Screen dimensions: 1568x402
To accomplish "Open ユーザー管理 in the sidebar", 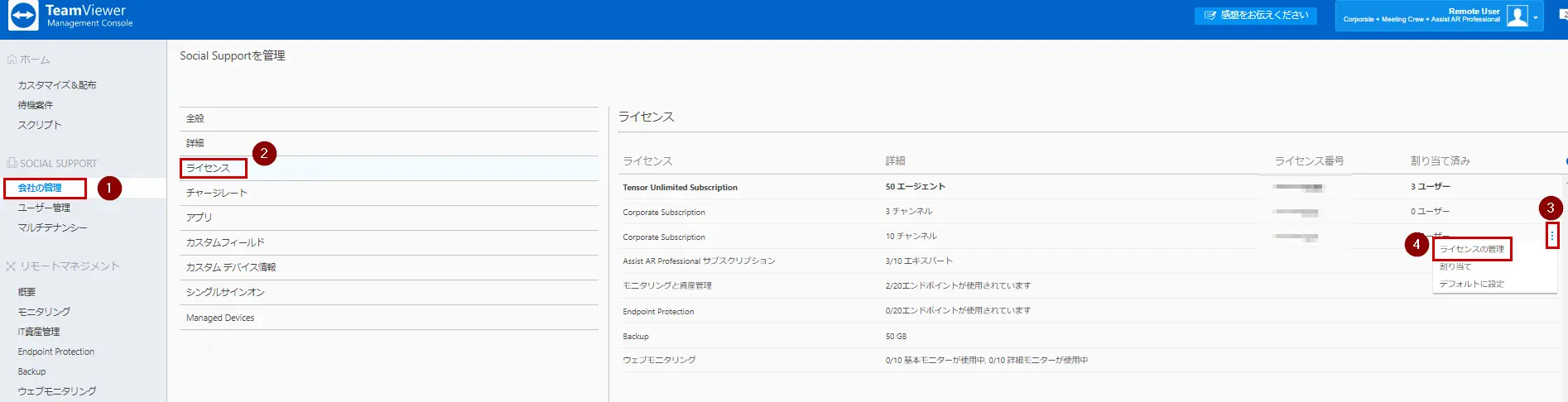I will click(44, 208).
